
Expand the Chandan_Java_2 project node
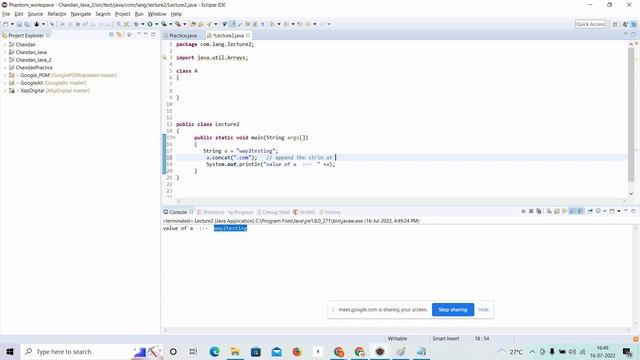point(5,60)
